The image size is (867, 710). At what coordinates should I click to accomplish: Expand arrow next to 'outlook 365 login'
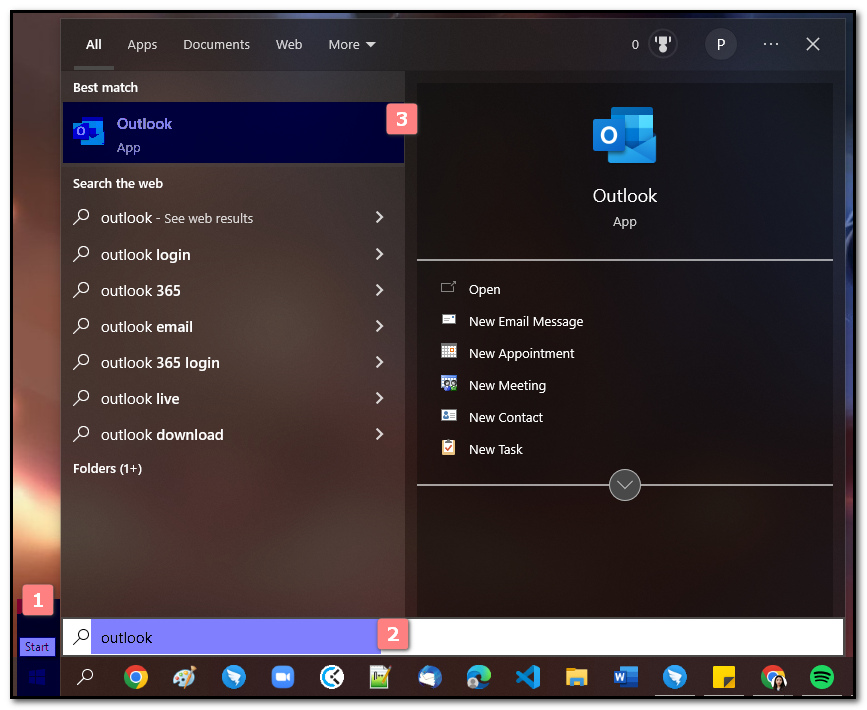click(x=379, y=362)
